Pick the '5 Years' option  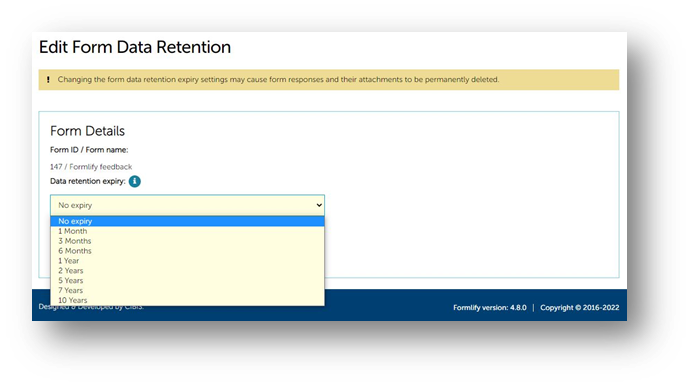pyautogui.click(x=188, y=281)
